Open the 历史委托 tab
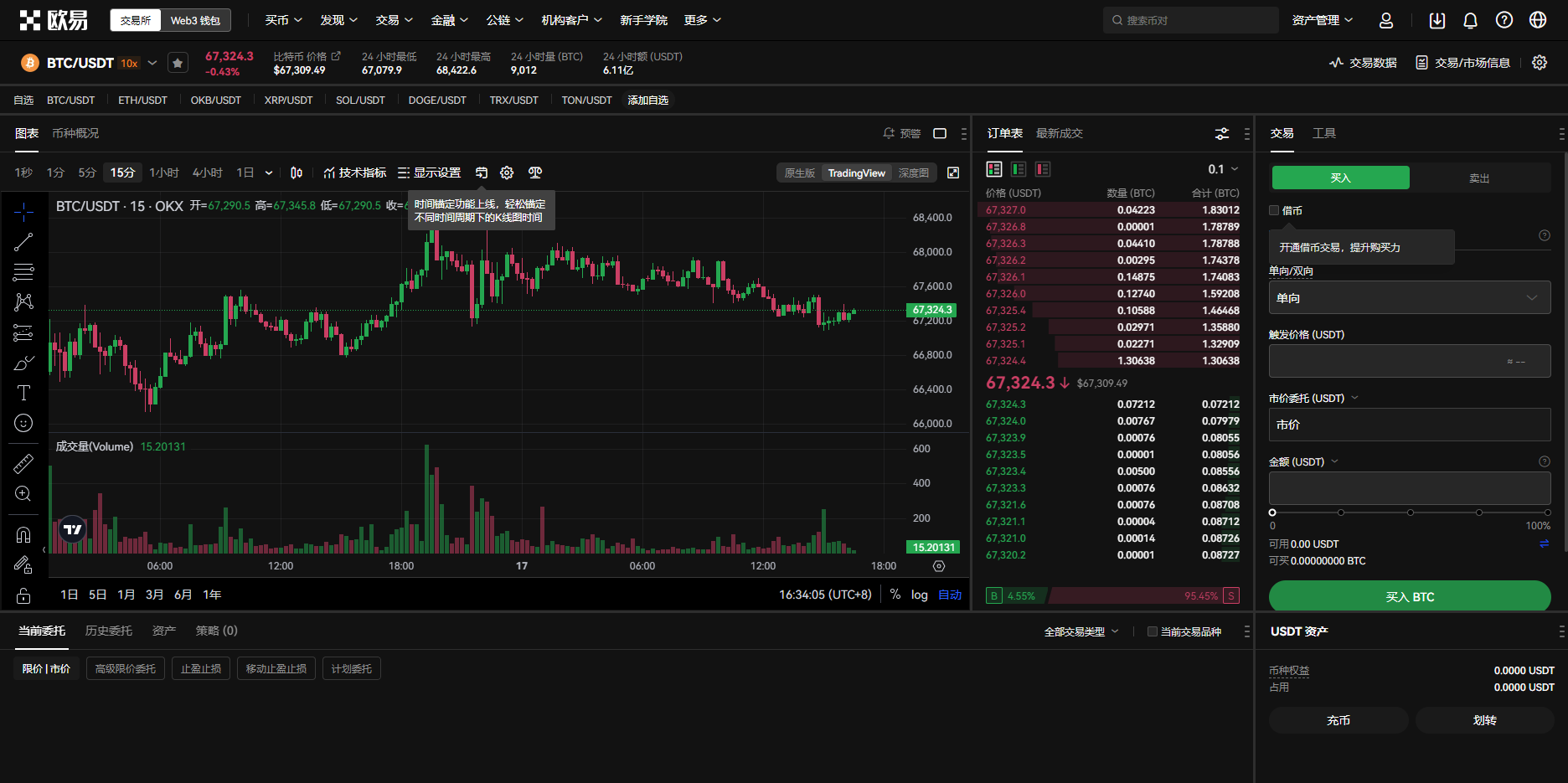Viewport: 1568px width, 783px height. click(109, 631)
